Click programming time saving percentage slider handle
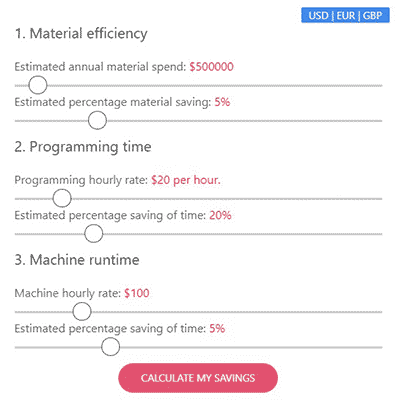397x400 pixels. (94, 234)
